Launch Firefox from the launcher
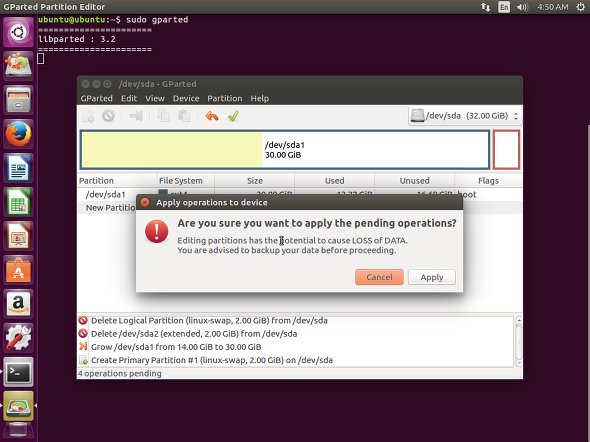Screen dimensions: 590x442 (18, 134)
